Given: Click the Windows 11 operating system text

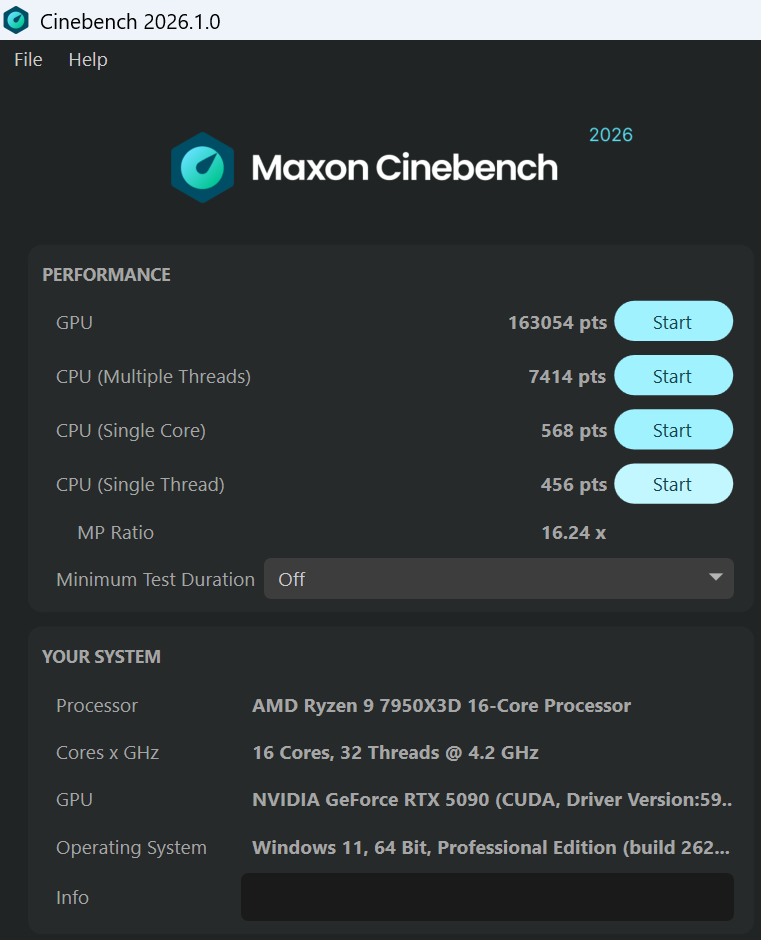Looking at the screenshot, I should click(490, 847).
